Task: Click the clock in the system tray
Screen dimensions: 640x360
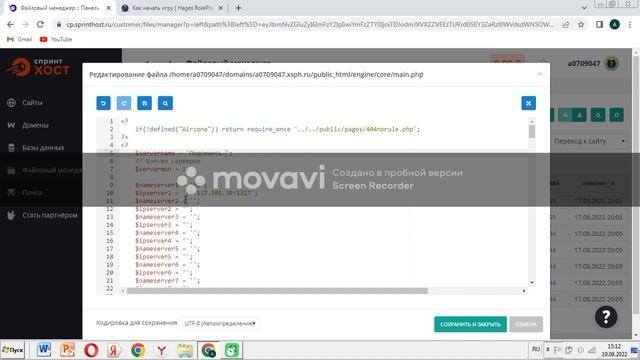Action: click(614, 350)
